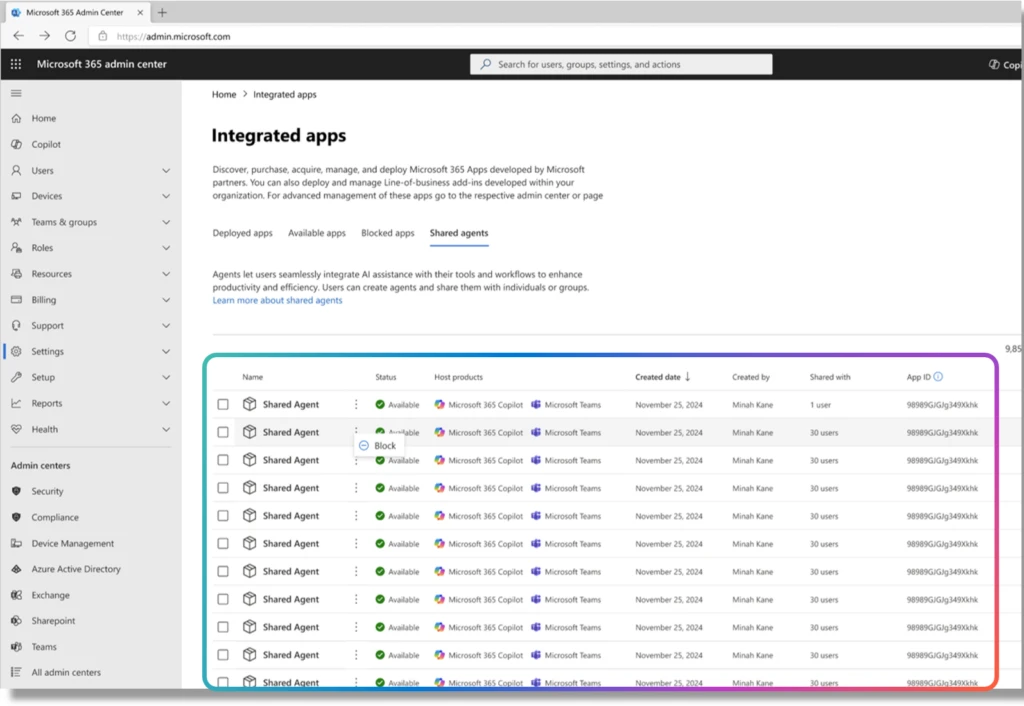Image resolution: width=1024 pixels, height=706 pixels.
Task: Open the three-dot menu on the first Shared Agent
Action: 357,404
